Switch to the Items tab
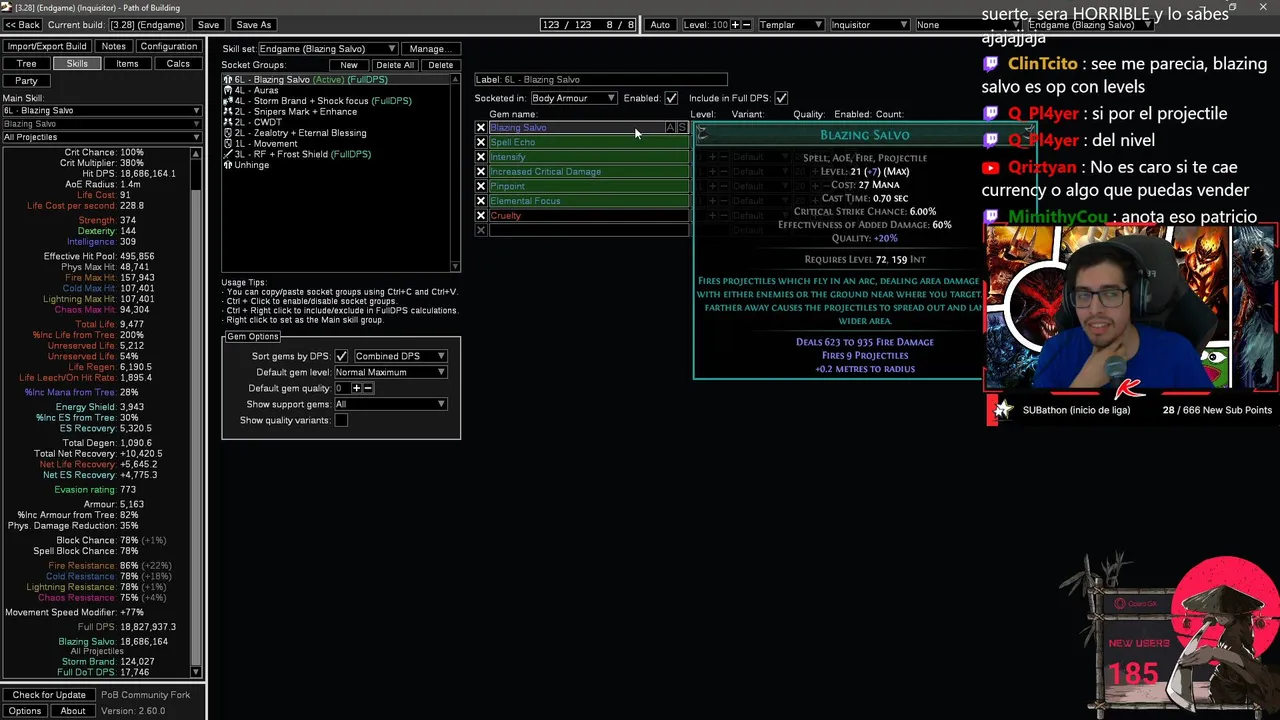The height and width of the screenshot is (720, 1280). (x=127, y=63)
